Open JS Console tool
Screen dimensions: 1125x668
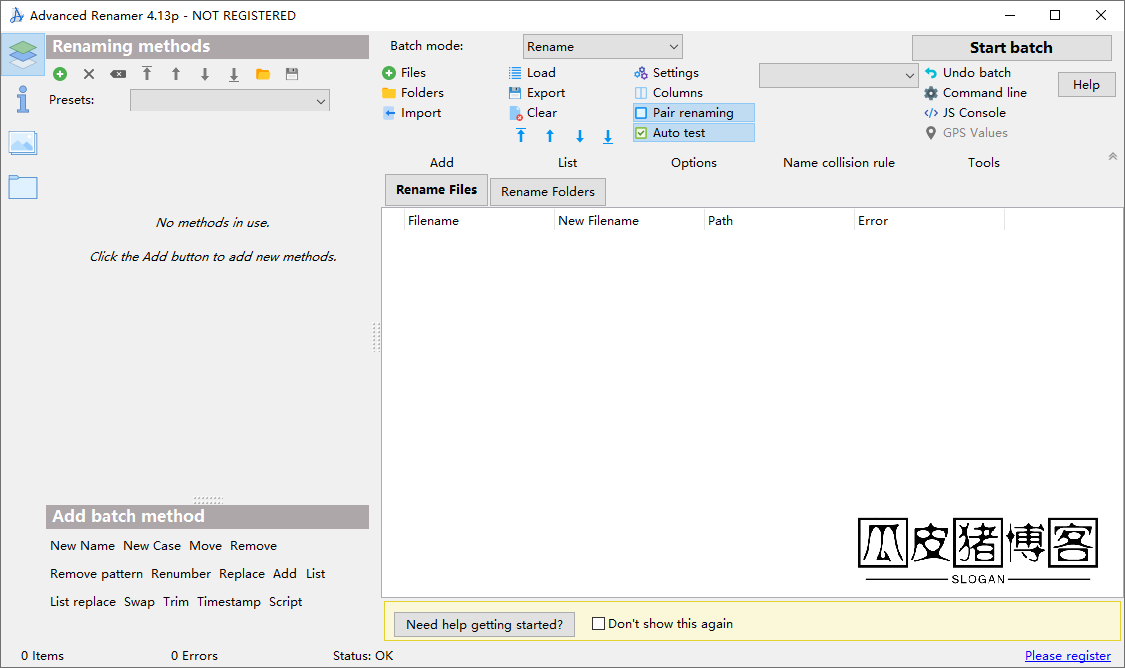[x=965, y=113]
